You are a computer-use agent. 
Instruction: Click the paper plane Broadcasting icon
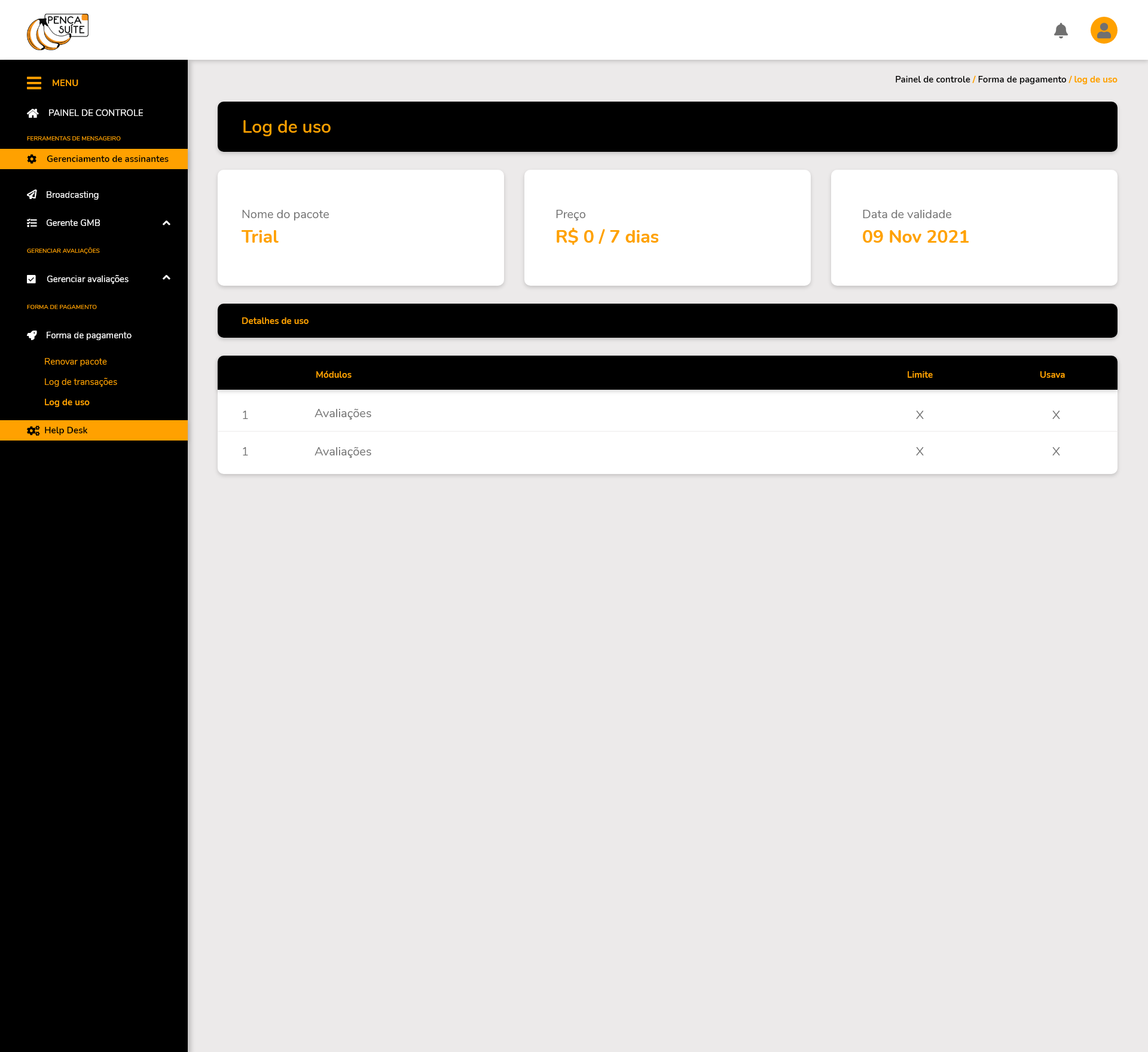pos(32,195)
